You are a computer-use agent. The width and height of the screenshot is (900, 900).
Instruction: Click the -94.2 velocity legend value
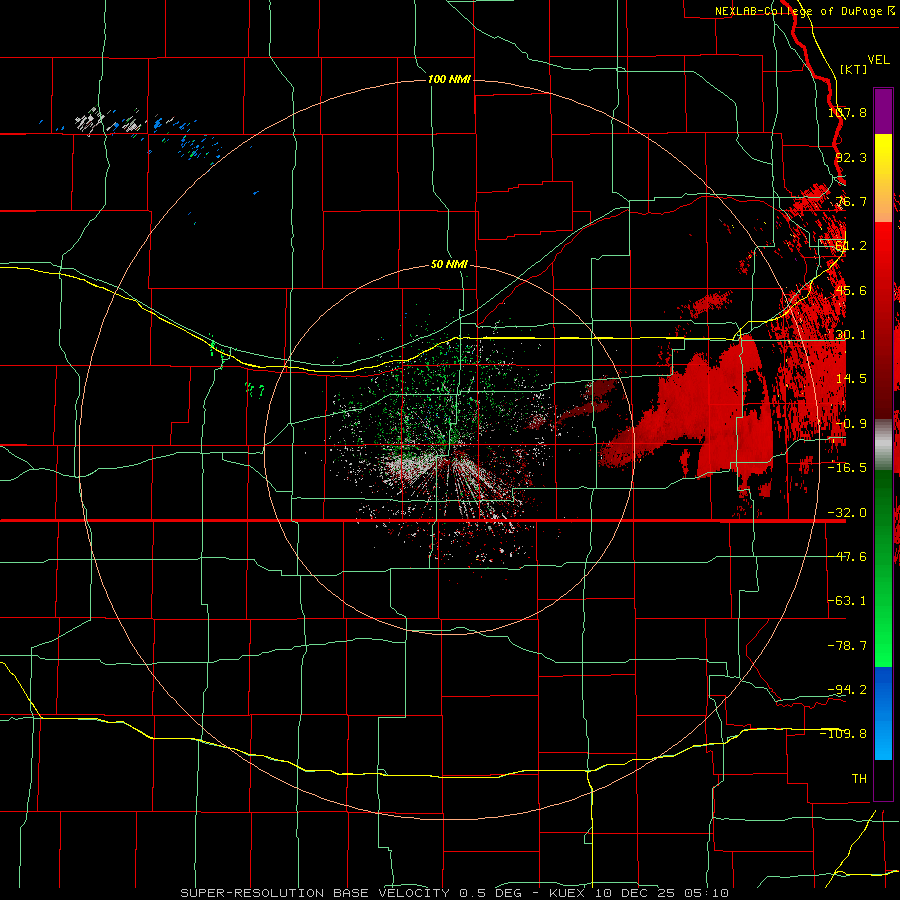(x=847, y=690)
